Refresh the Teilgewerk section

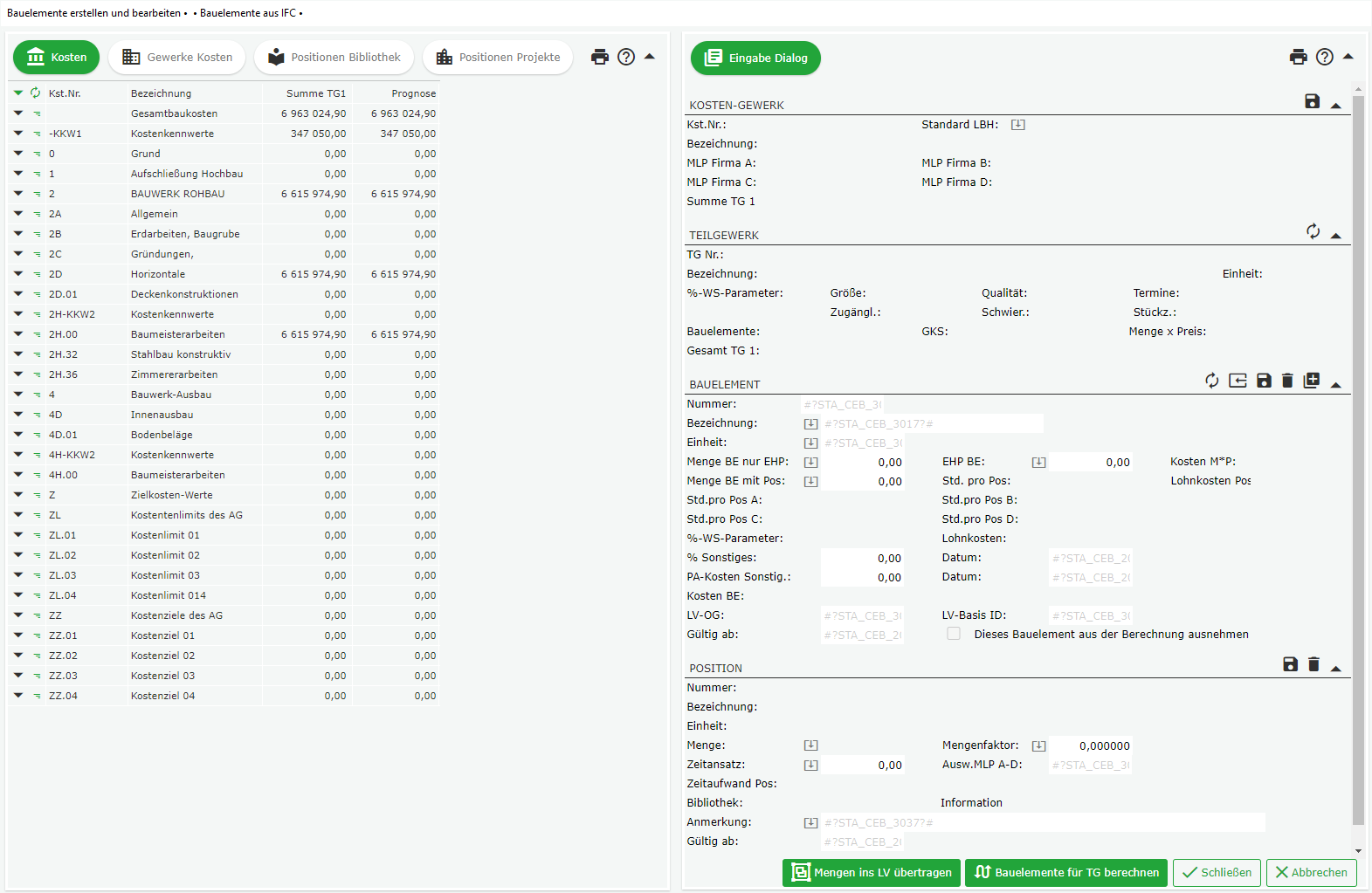tap(1313, 231)
